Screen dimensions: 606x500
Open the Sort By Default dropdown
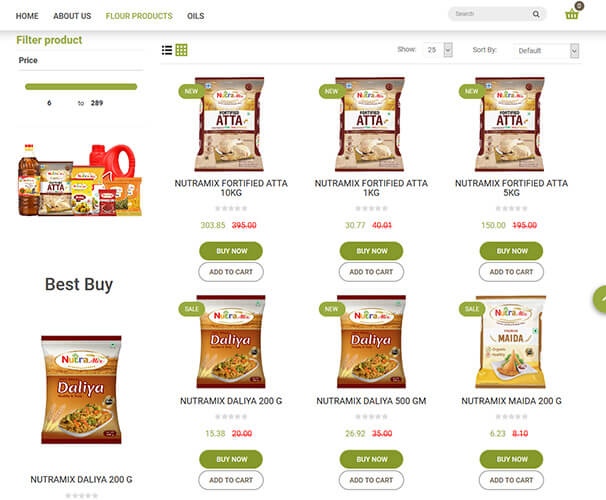point(546,51)
